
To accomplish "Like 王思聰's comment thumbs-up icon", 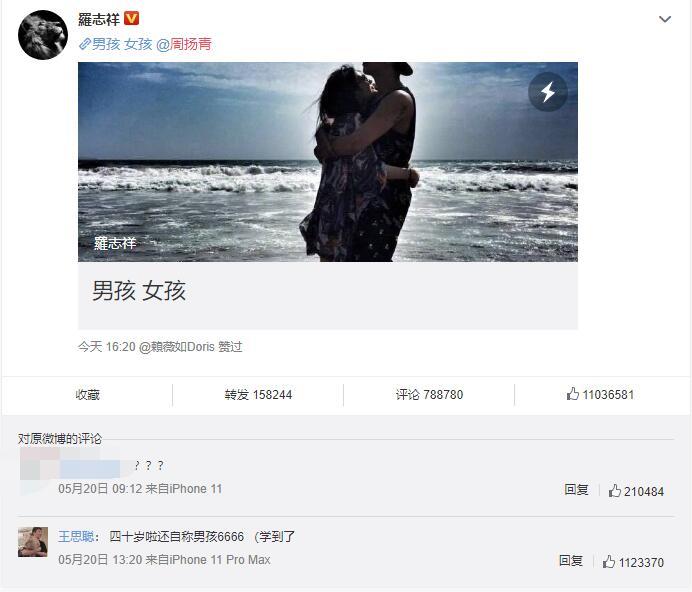I will click(609, 562).
